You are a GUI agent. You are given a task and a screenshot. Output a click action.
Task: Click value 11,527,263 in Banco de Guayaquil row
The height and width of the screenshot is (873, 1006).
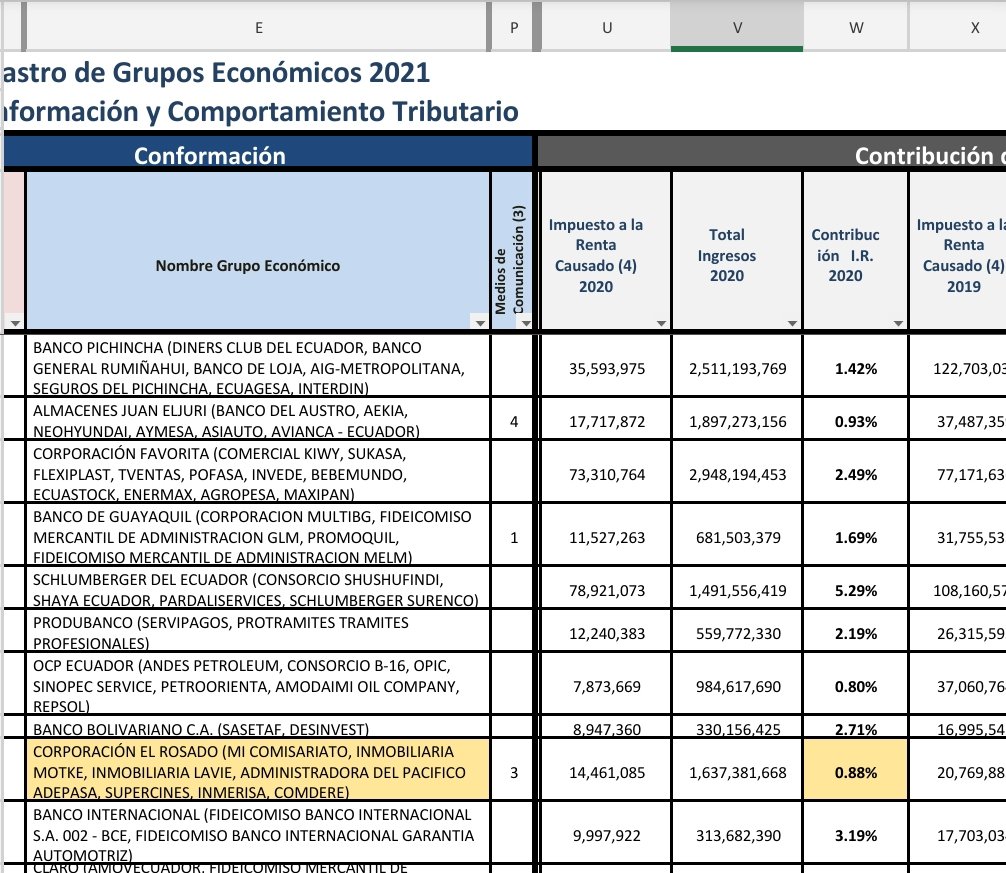pyautogui.click(x=607, y=538)
